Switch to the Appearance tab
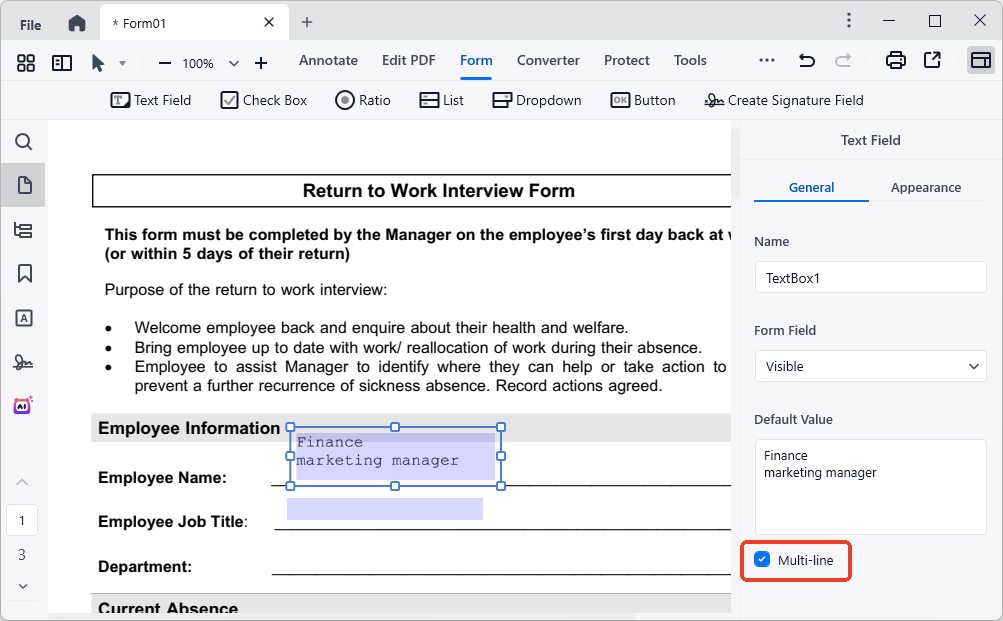This screenshot has width=1003, height=621. click(925, 187)
